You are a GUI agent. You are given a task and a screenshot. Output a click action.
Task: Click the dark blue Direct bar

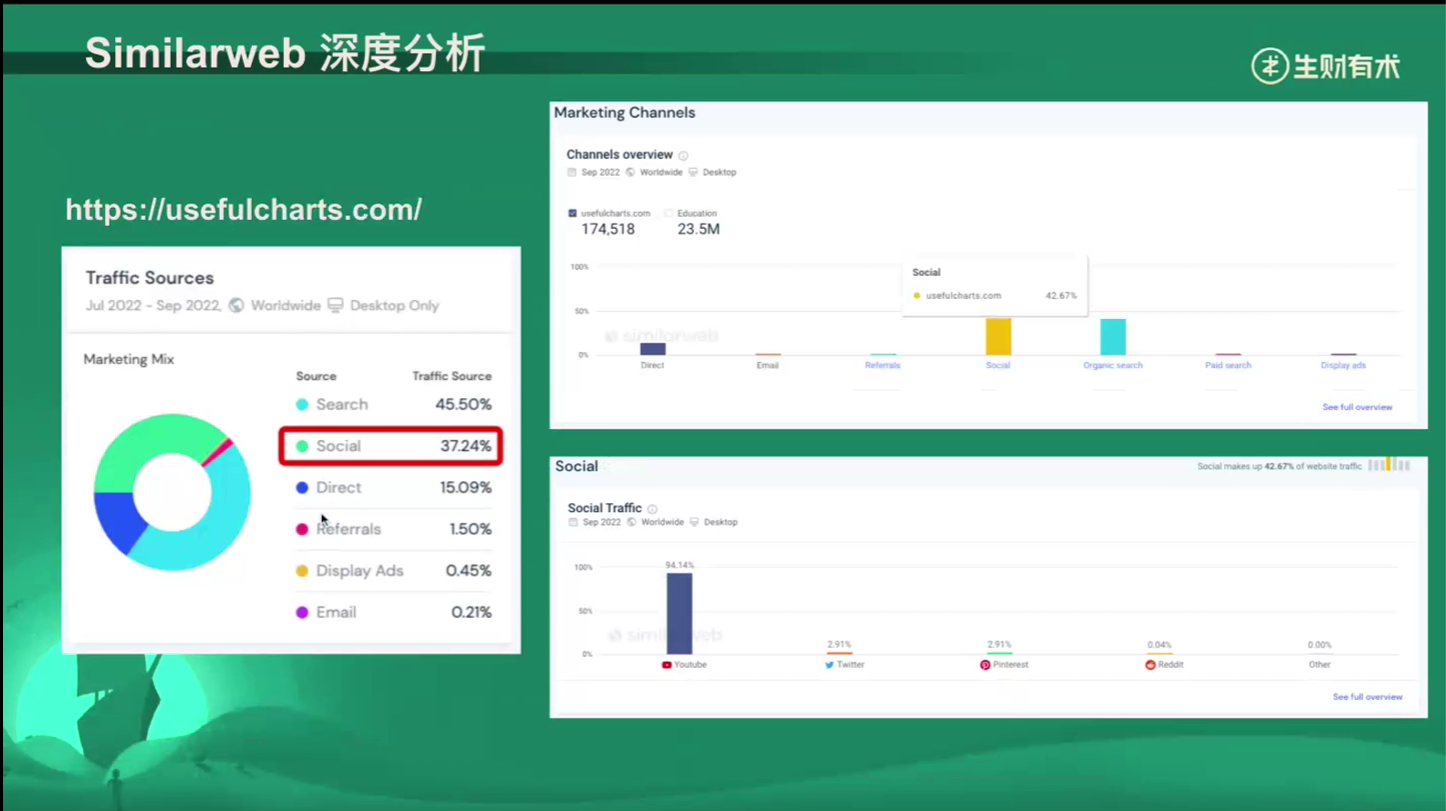(x=652, y=349)
